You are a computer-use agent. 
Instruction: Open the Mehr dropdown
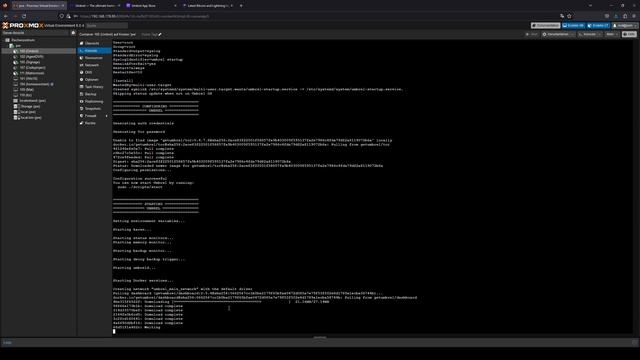[611, 35]
